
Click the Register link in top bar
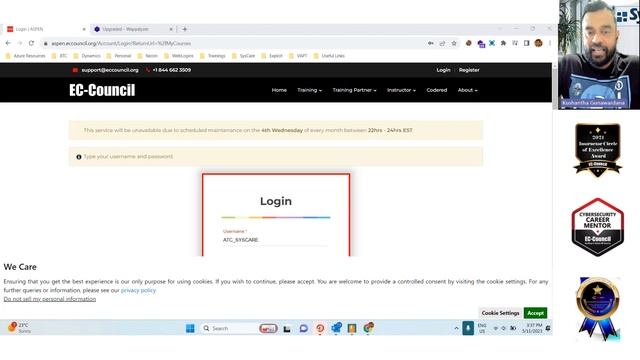(x=469, y=70)
